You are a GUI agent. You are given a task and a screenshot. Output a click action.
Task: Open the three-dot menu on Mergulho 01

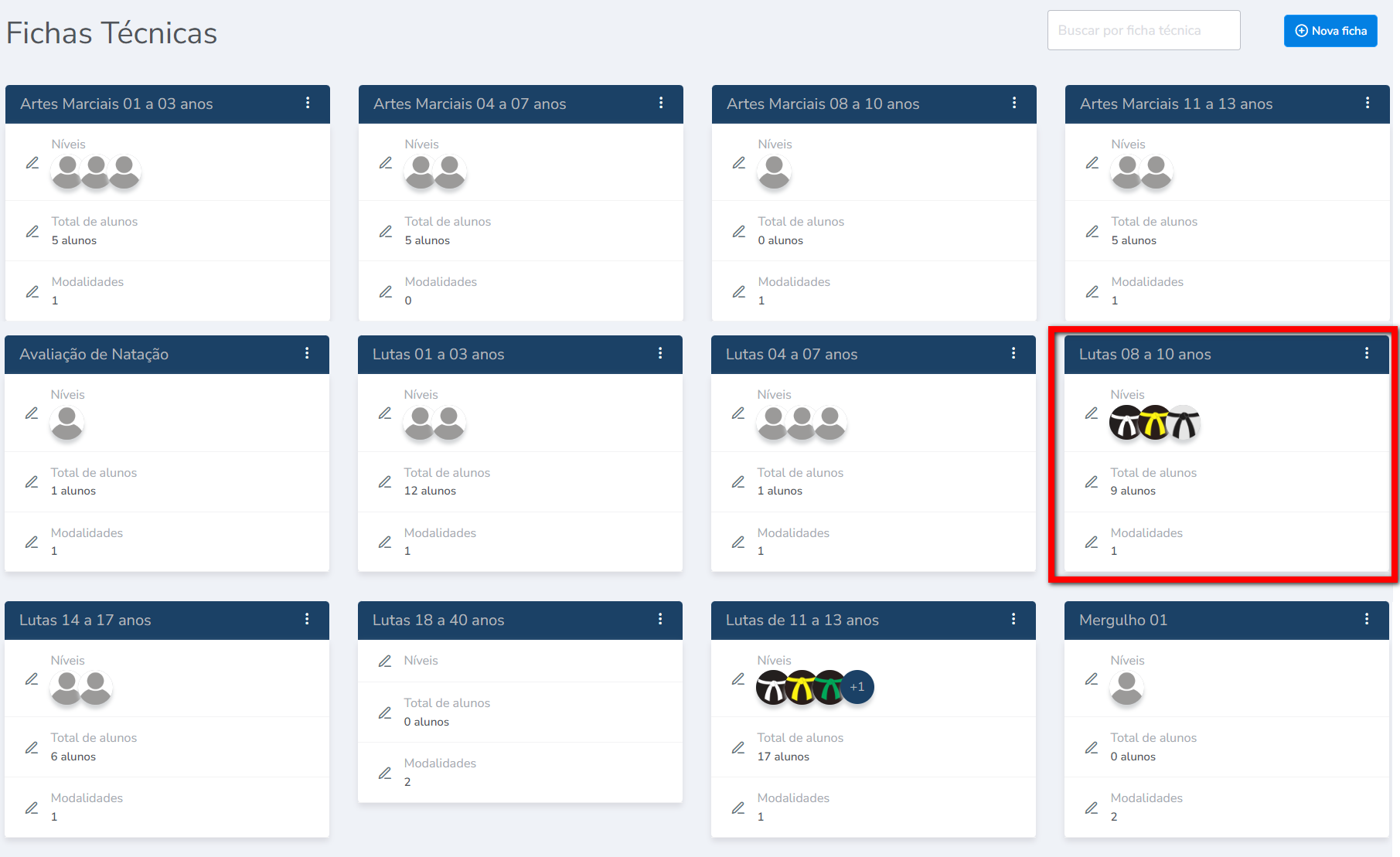[x=1367, y=619]
